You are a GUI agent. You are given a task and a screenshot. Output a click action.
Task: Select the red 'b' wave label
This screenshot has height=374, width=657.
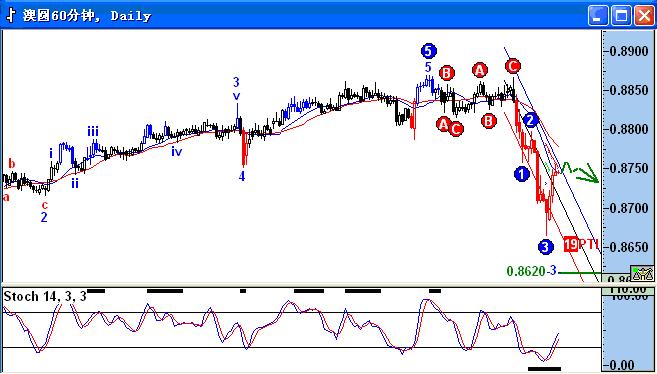tap(12, 163)
